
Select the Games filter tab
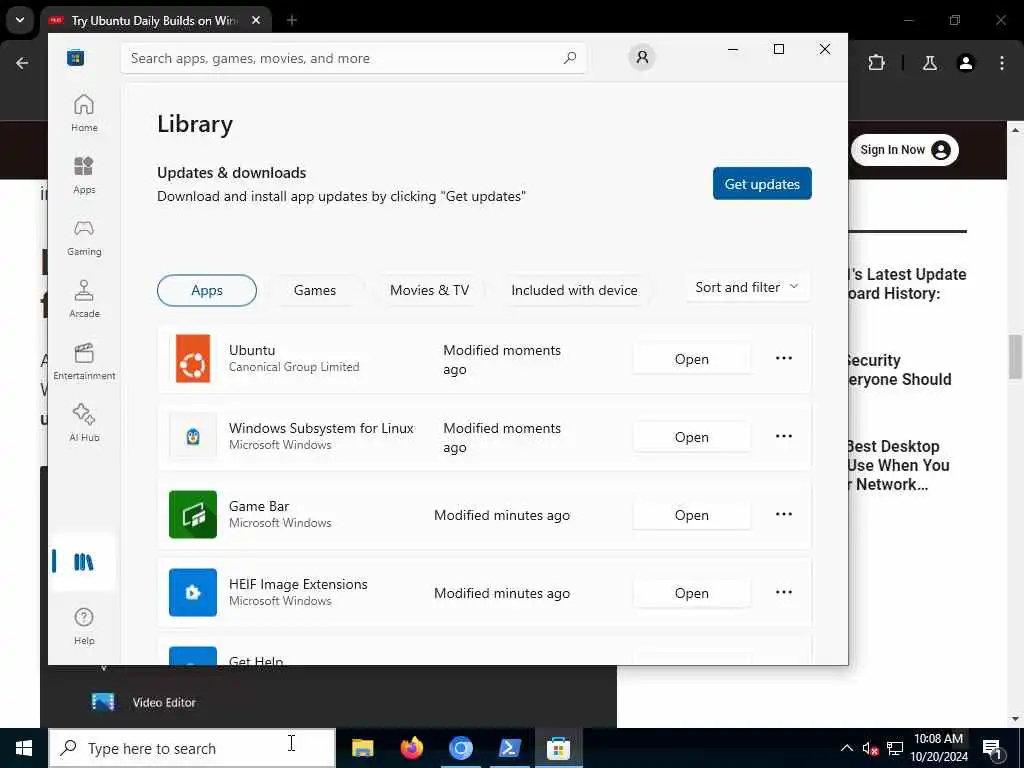pos(315,290)
